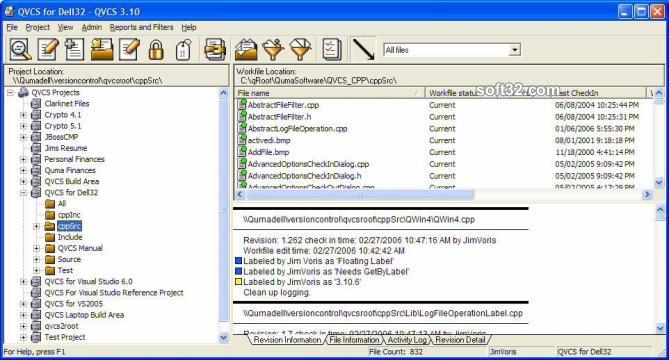This screenshot has height=360, width=669.
Task: Click the checklist report toolbar icon
Action: (x=332, y=49)
